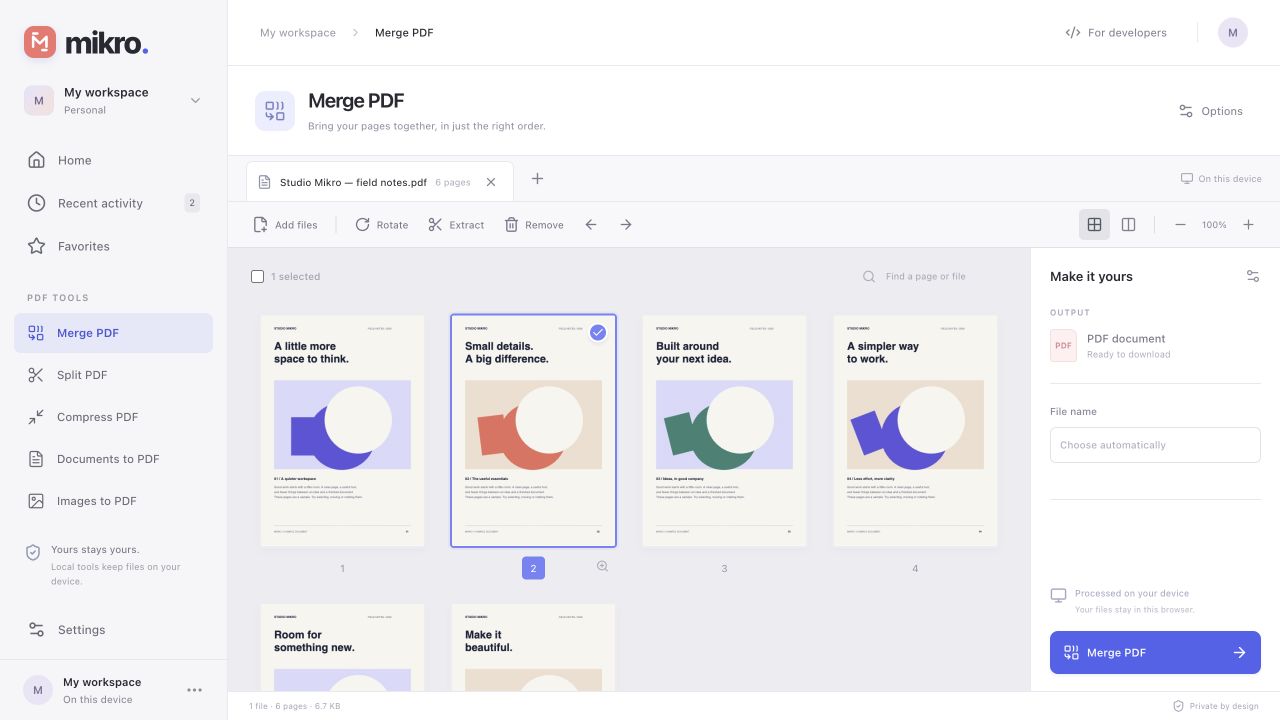Deselect page 2 via its checkmark
This screenshot has width=1280, height=720.
pyautogui.click(x=598, y=333)
